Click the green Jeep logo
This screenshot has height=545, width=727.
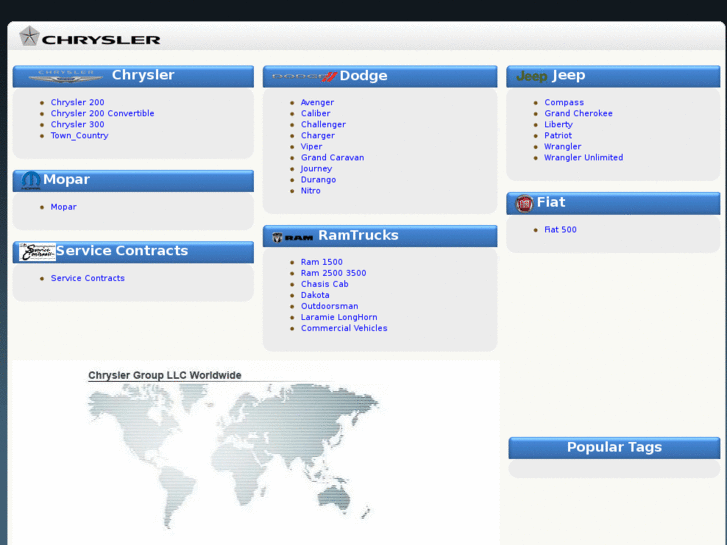[x=532, y=76]
